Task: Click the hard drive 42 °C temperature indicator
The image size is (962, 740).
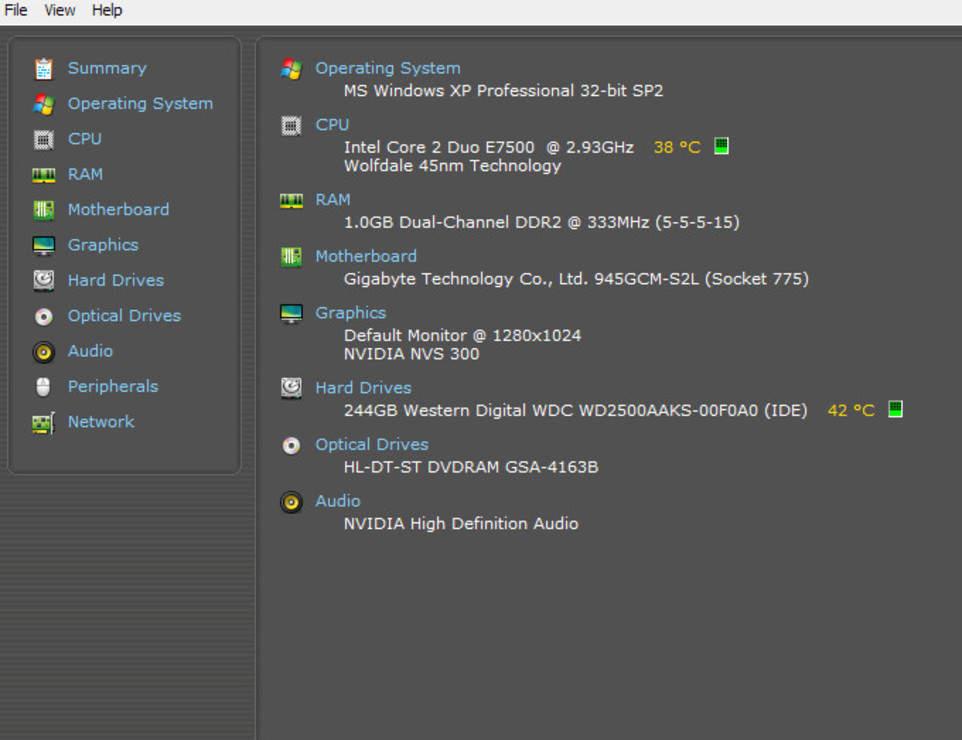Action: [895, 409]
